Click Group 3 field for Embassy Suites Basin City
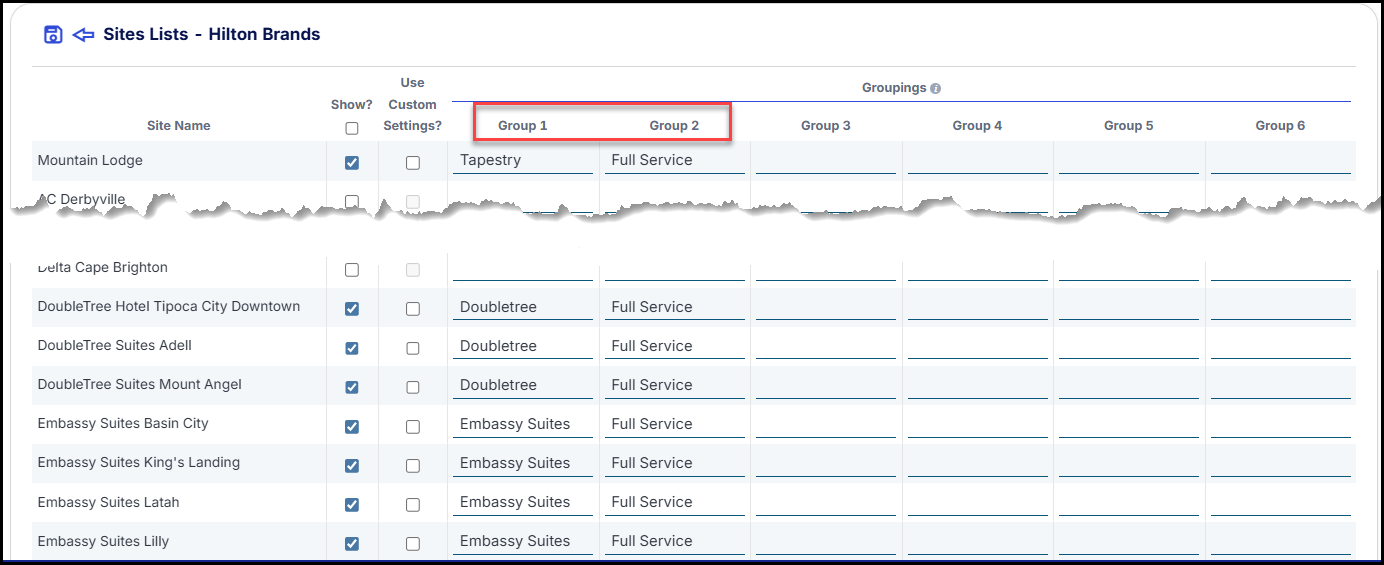Viewport: 1384px width, 565px height. coord(826,424)
